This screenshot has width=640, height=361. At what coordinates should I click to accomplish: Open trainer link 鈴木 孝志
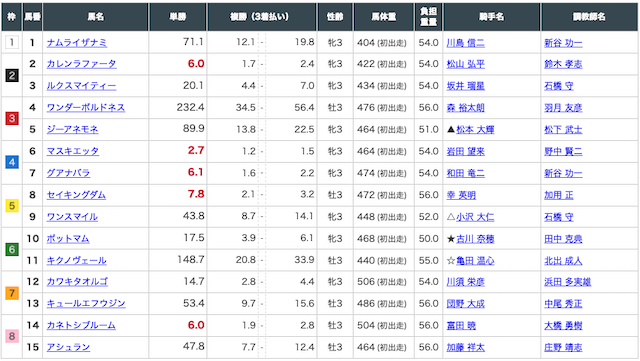[x=563, y=64]
